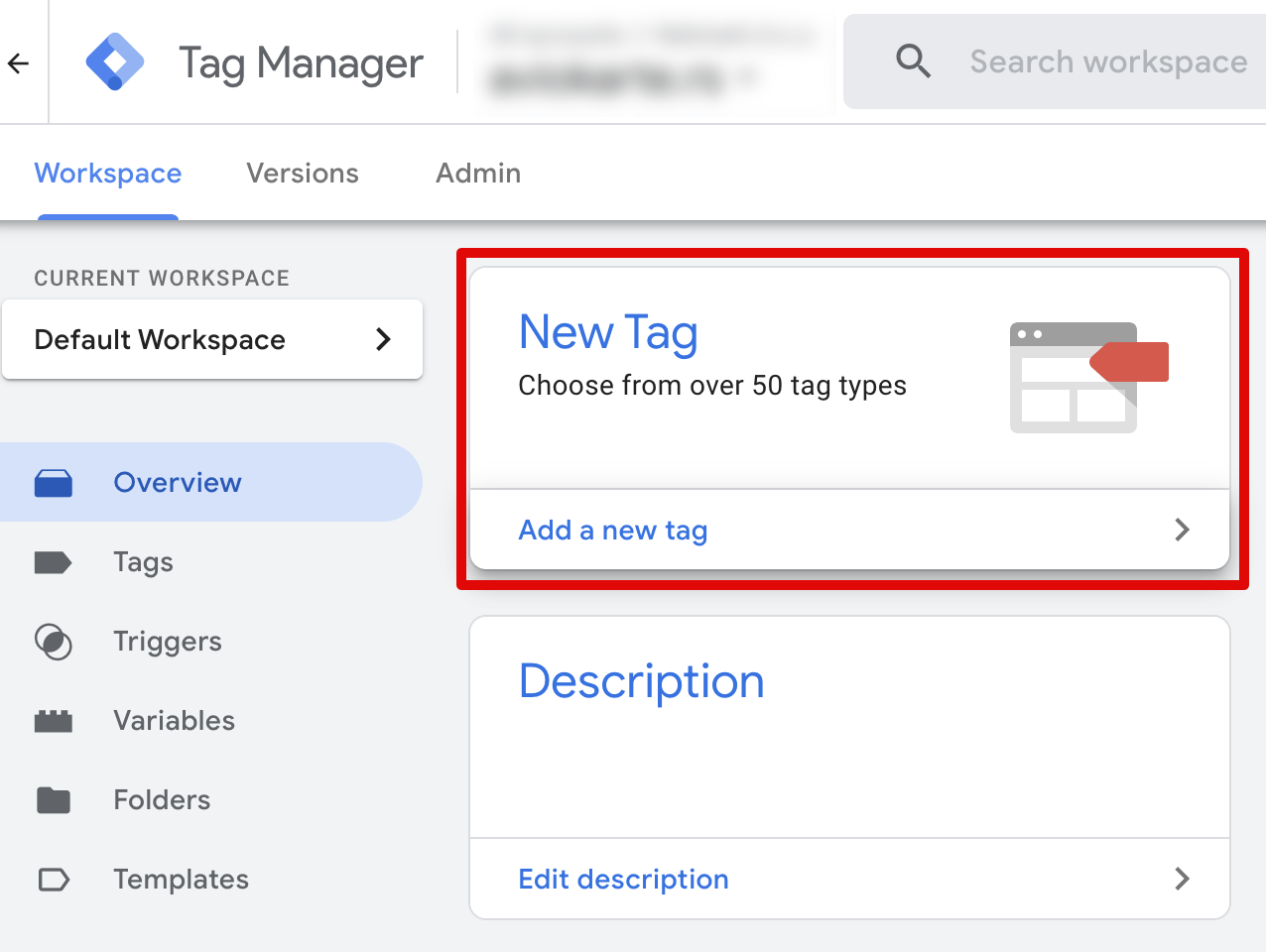Click the New Tag illustration
Image resolution: width=1266 pixels, height=952 pixels.
(1088, 377)
